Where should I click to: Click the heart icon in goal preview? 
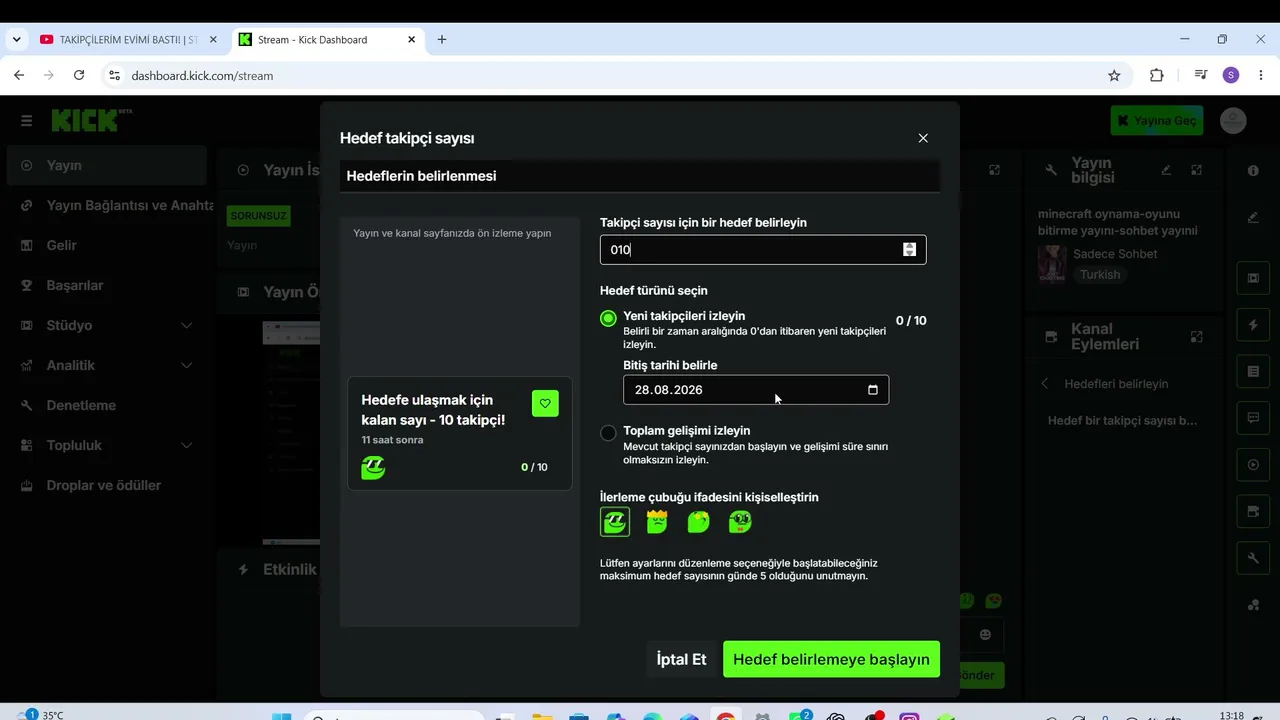click(545, 403)
